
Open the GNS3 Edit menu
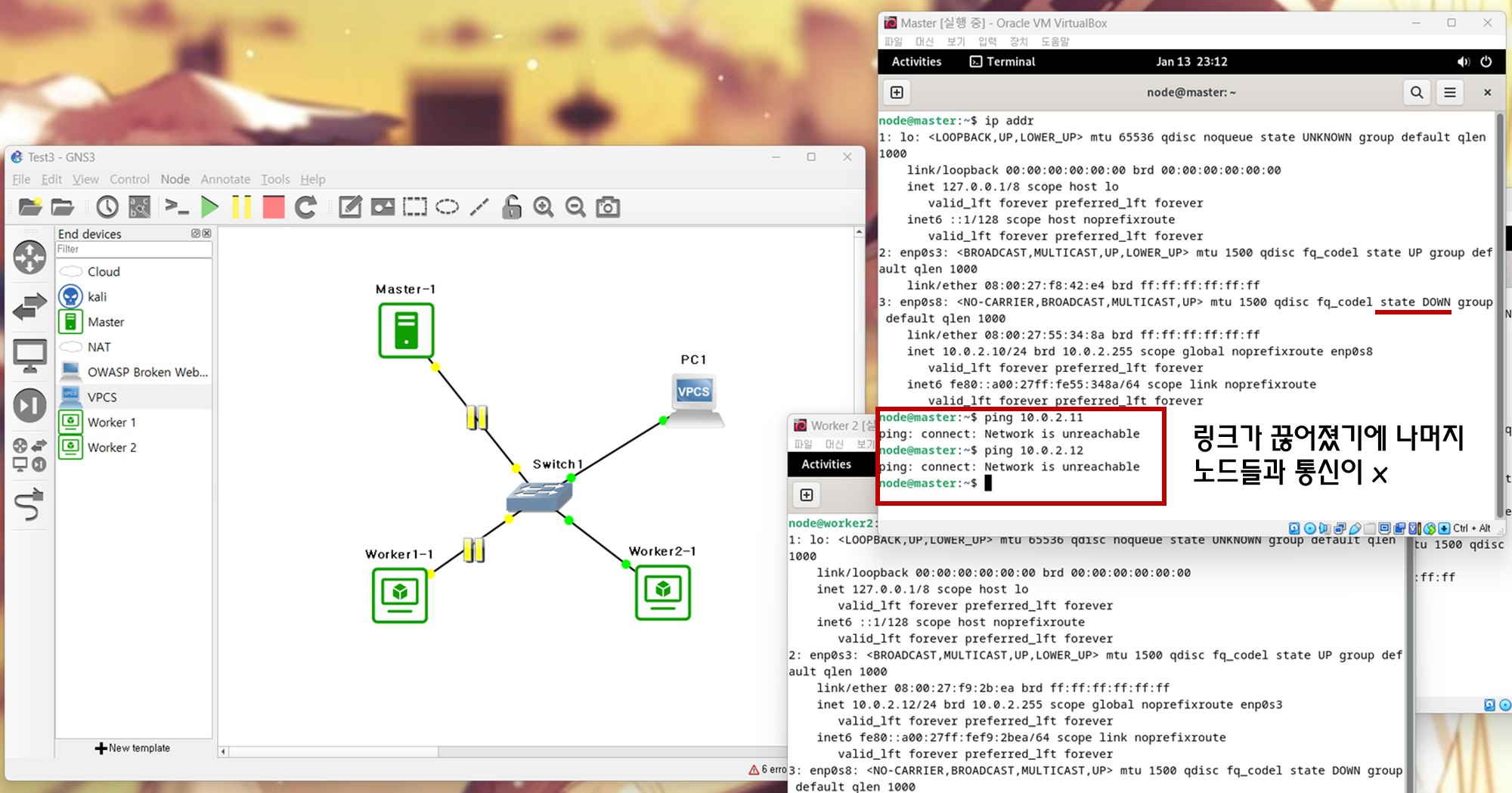tap(51, 179)
